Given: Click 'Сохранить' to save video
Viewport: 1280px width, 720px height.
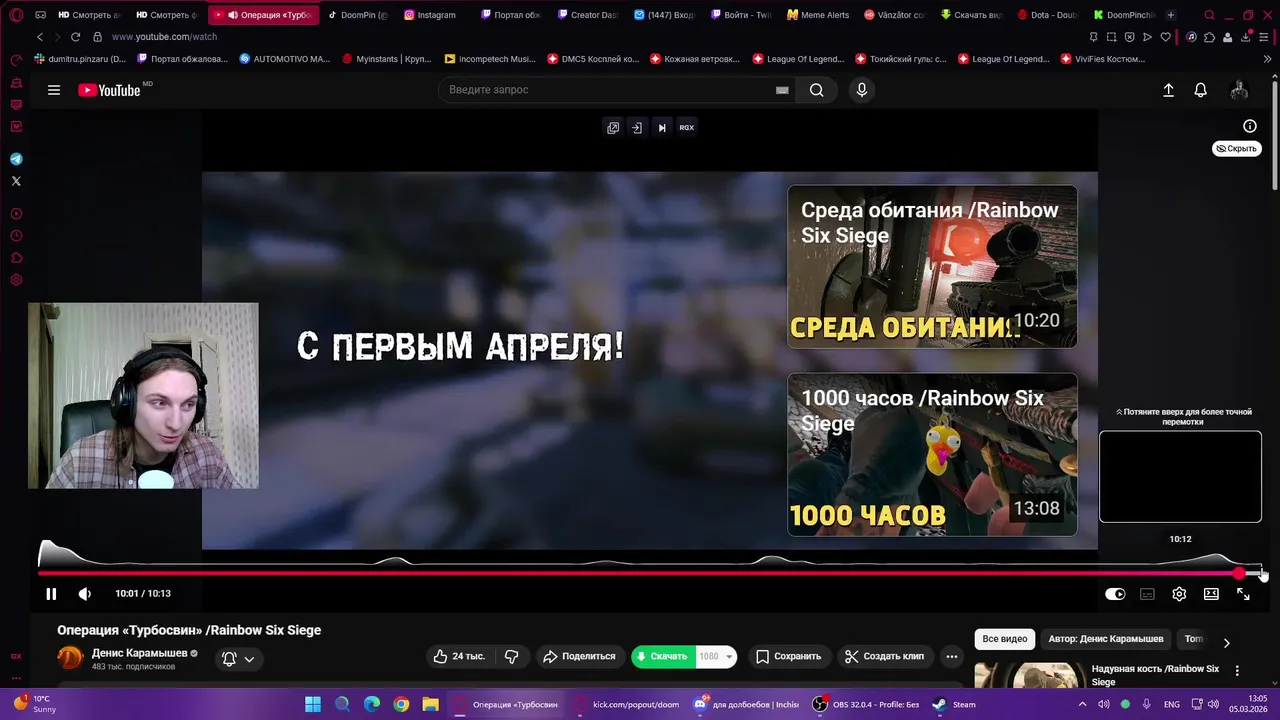Looking at the screenshot, I should pyautogui.click(x=788, y=657).
